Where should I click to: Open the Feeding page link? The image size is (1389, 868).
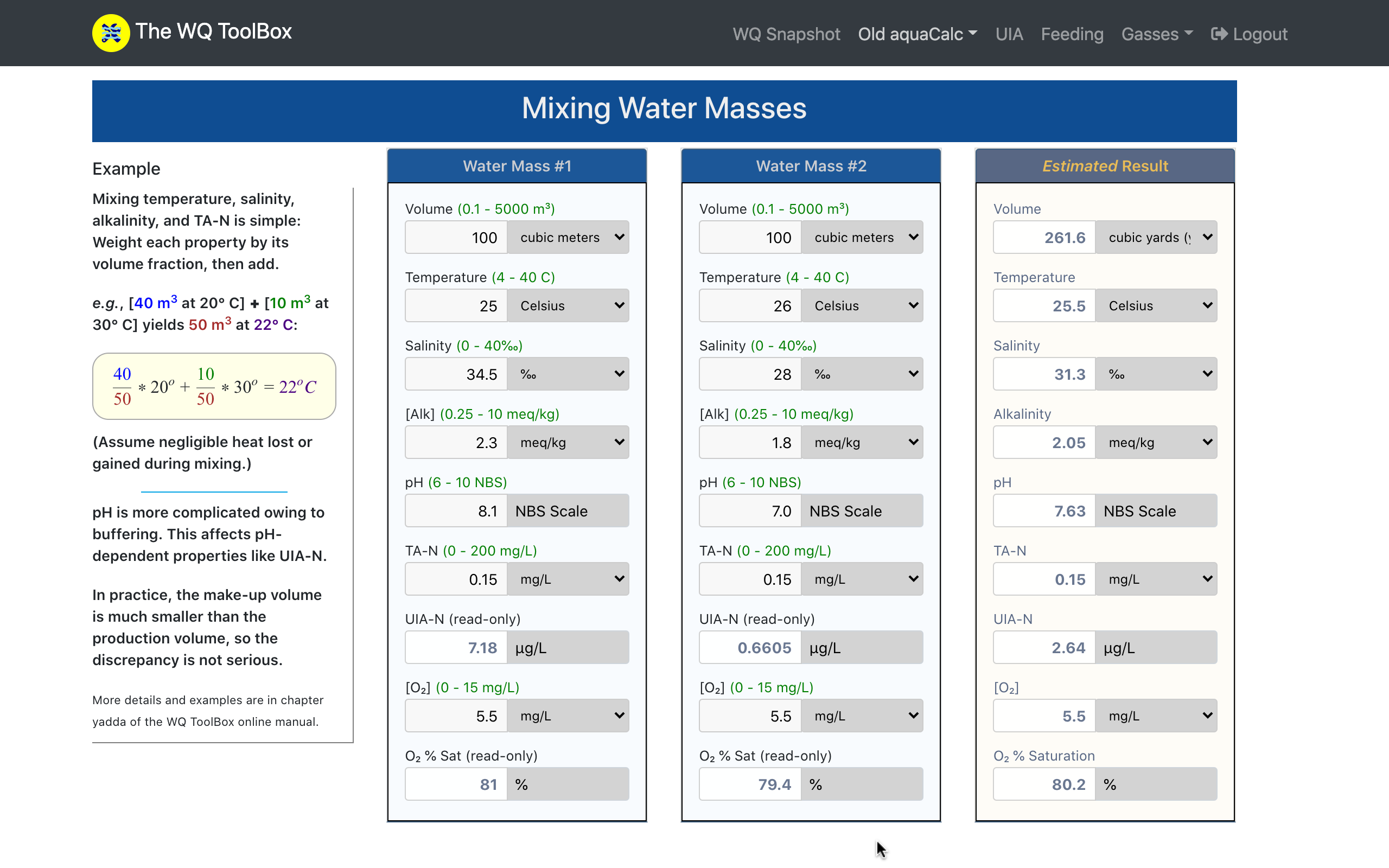[x=1072, y=34]
